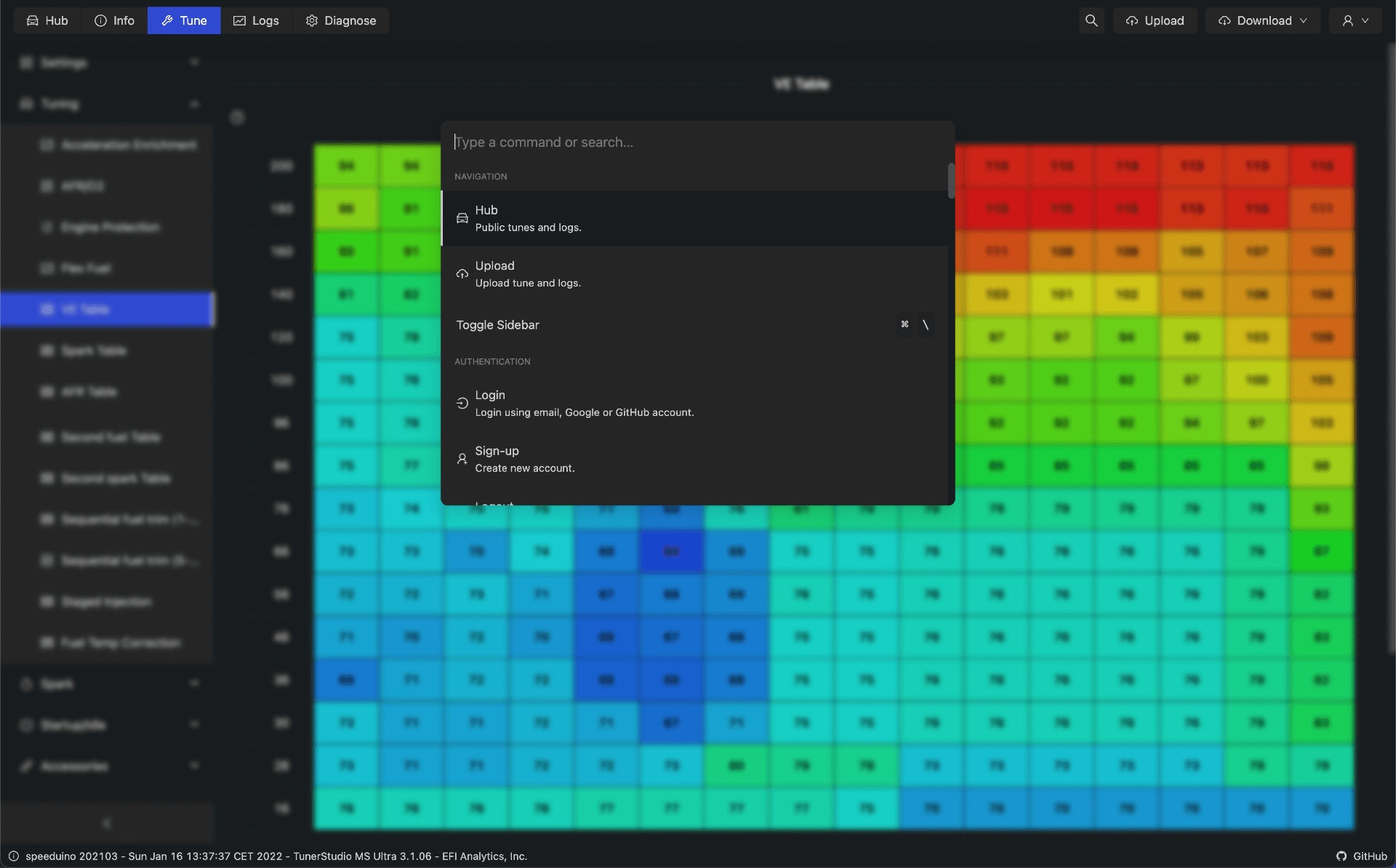This screenshot has width=1396, height=868.
Task: Click the command palette scrollbar thumb
Action: point(951,180)
